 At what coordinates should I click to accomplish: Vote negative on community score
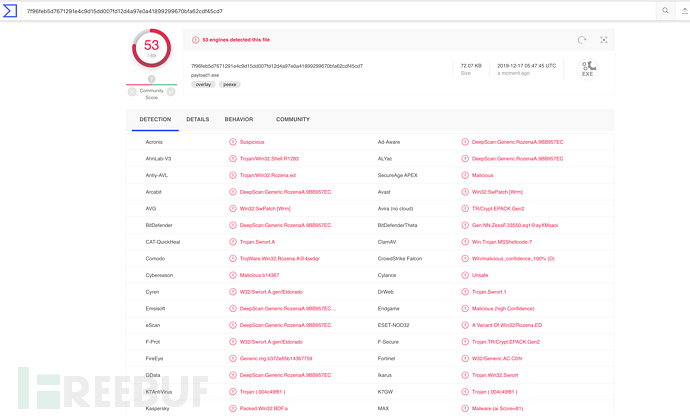132,92
